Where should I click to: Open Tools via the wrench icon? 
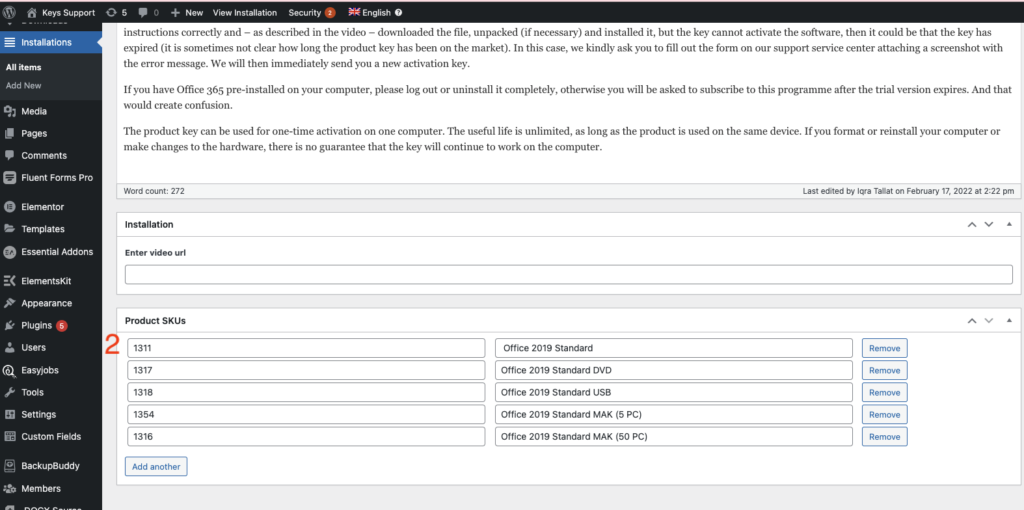point(10,392)
